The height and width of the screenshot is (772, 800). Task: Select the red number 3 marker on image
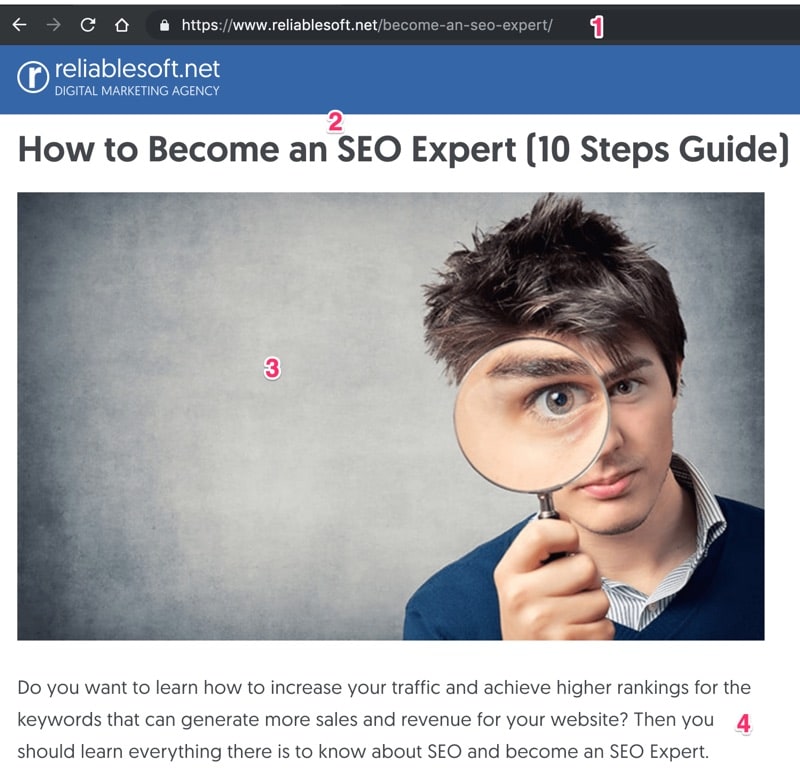click(x=272, y=368)
